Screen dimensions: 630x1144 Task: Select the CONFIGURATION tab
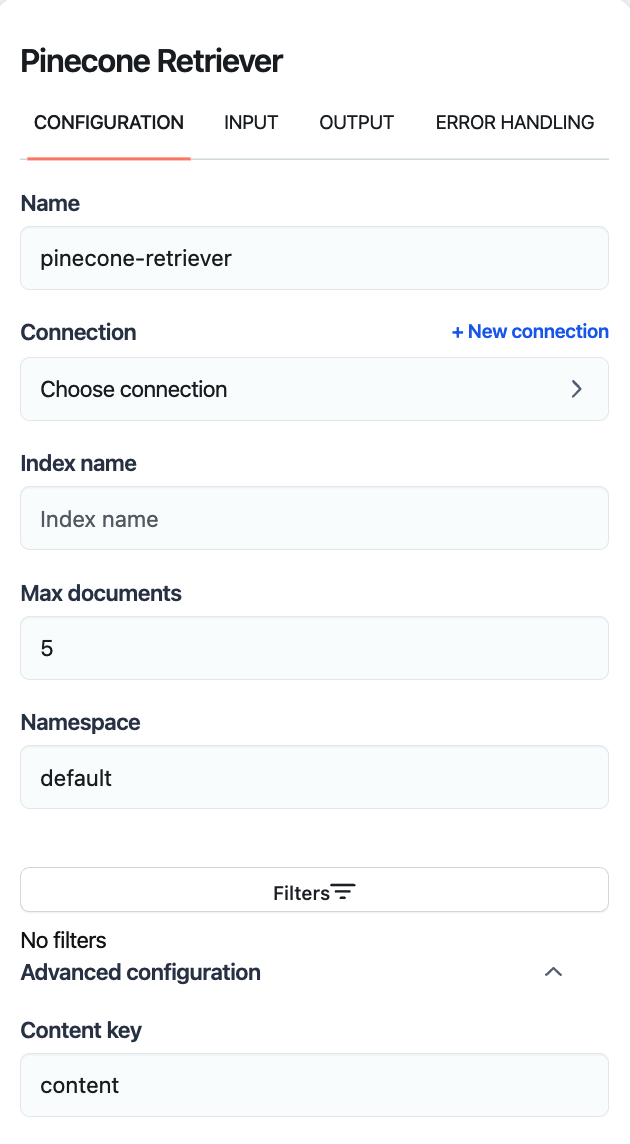tap(109, 123)
